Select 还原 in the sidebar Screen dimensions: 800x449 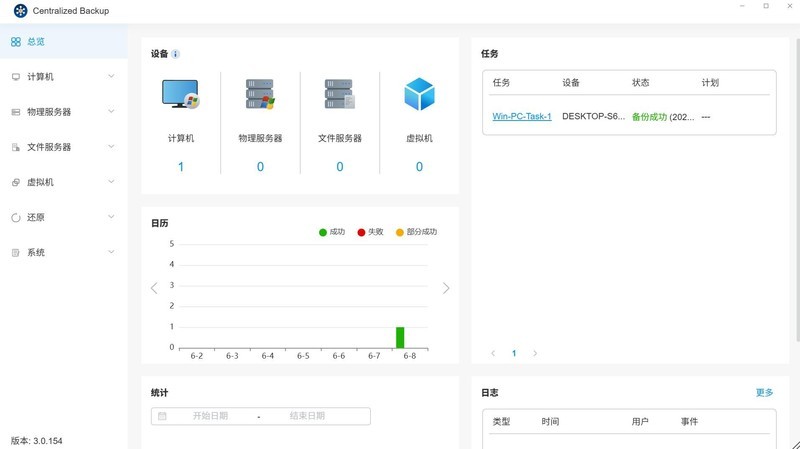(36, 217)
